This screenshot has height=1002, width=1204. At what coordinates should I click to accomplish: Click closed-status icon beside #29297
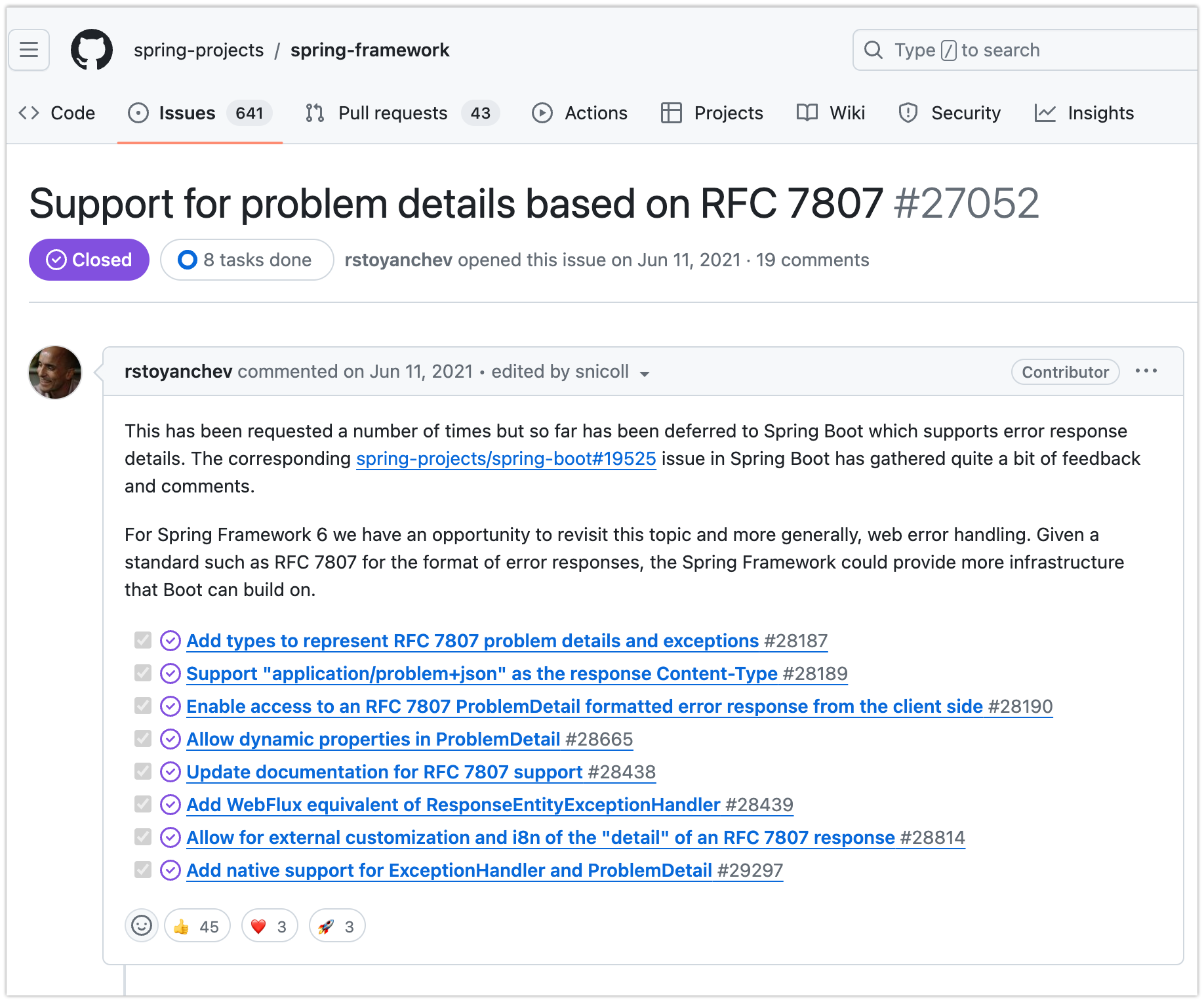171,870
